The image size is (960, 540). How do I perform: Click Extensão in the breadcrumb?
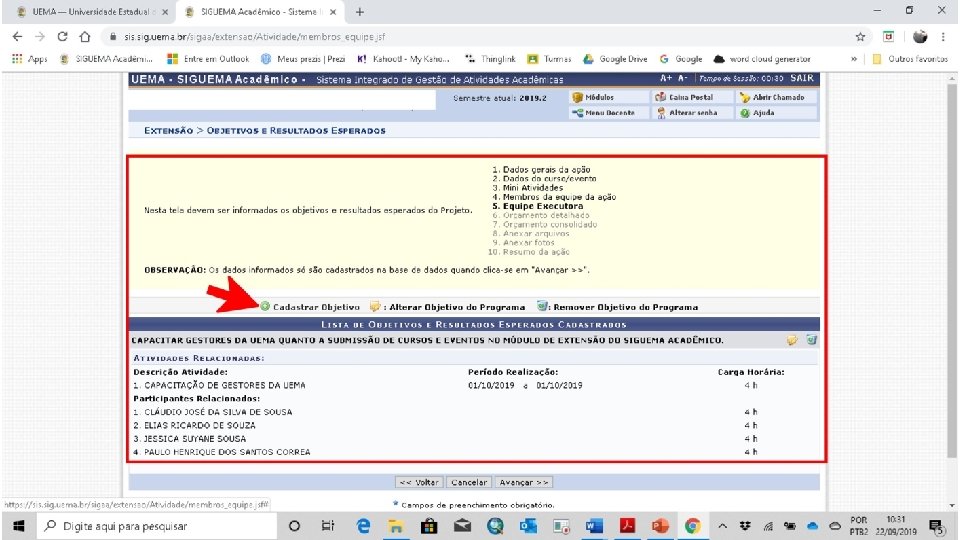(168, 130)
